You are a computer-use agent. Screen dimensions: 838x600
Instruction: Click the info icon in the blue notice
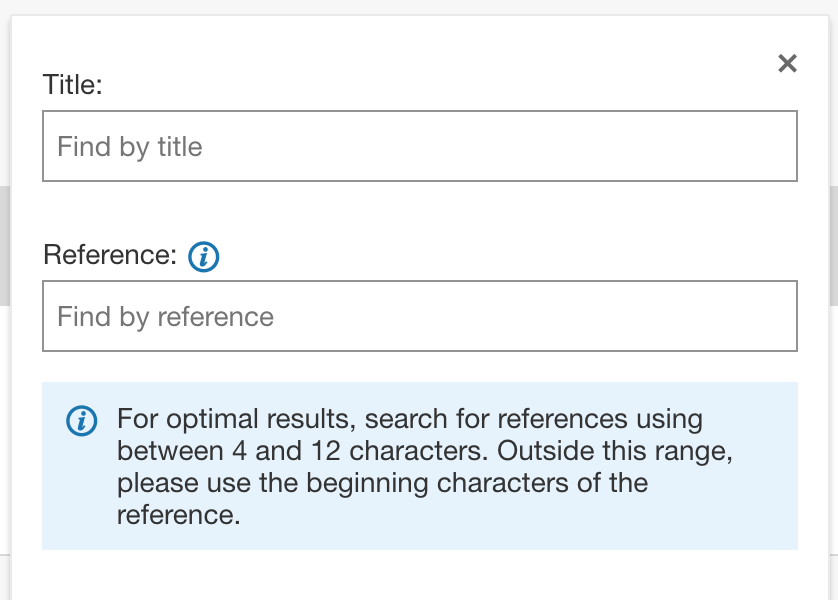(x=81, y=420)
